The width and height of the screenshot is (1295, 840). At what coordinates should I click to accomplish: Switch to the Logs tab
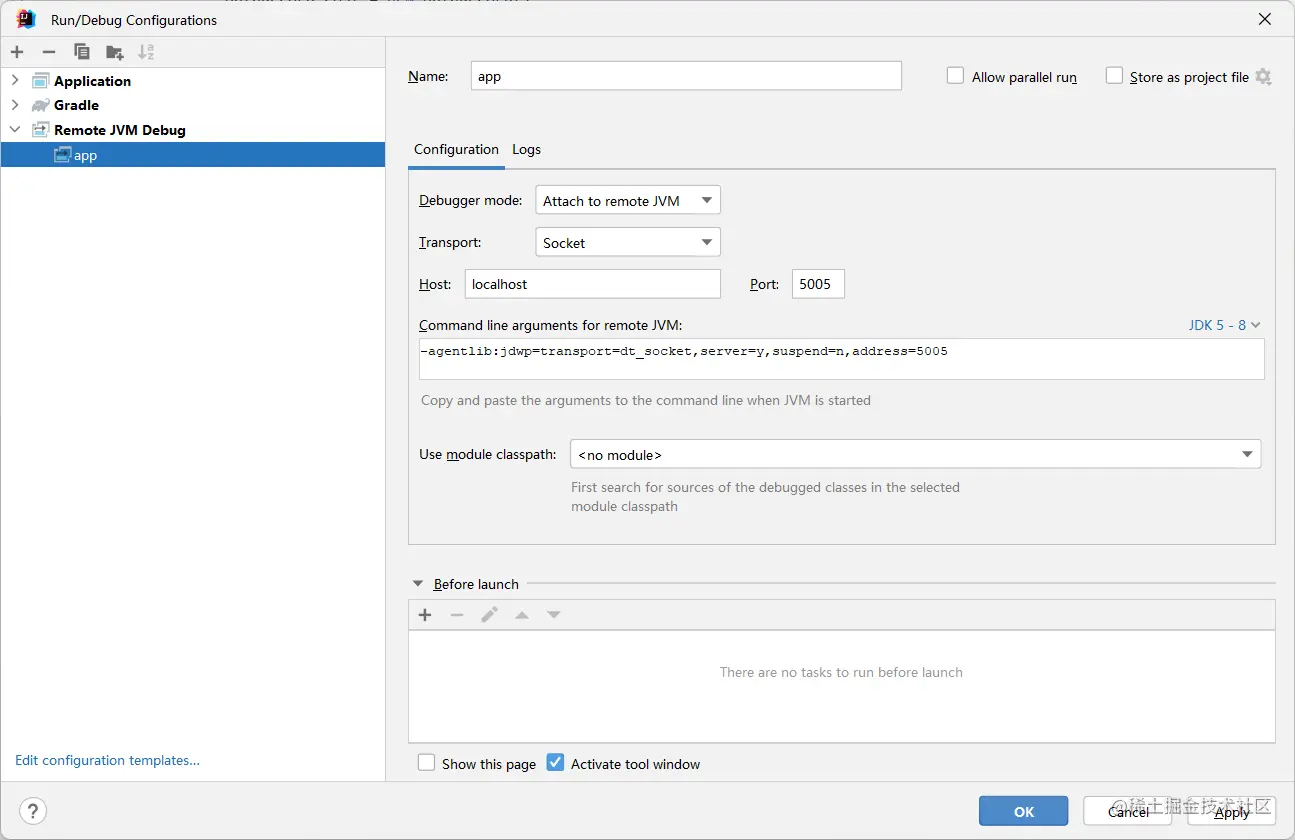point(526,149)
